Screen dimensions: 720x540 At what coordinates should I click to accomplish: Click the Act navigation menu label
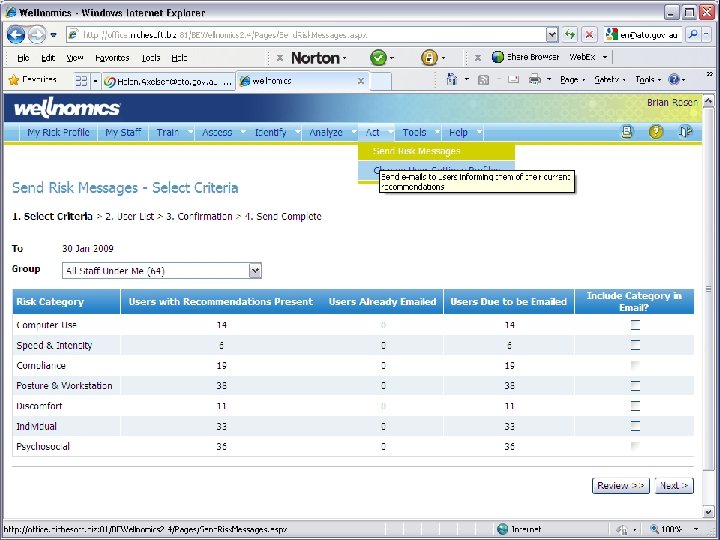pos(372,132)
